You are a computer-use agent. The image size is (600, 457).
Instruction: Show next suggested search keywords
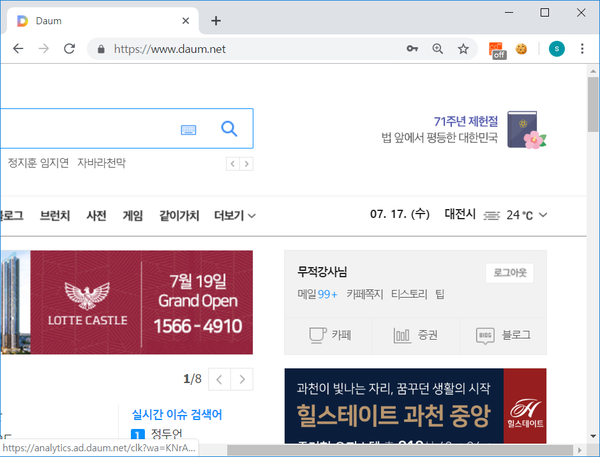(x=246, y=164)
